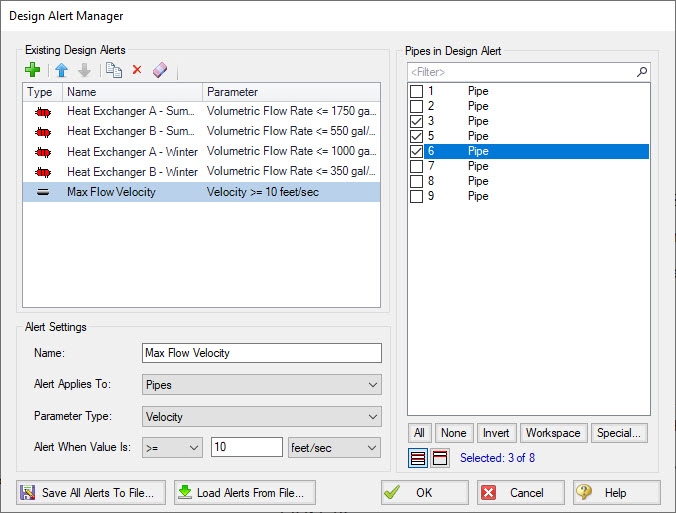Open Help for Design Alert Manager
This screenshot has width=676, height=513.
coord(617,493)
